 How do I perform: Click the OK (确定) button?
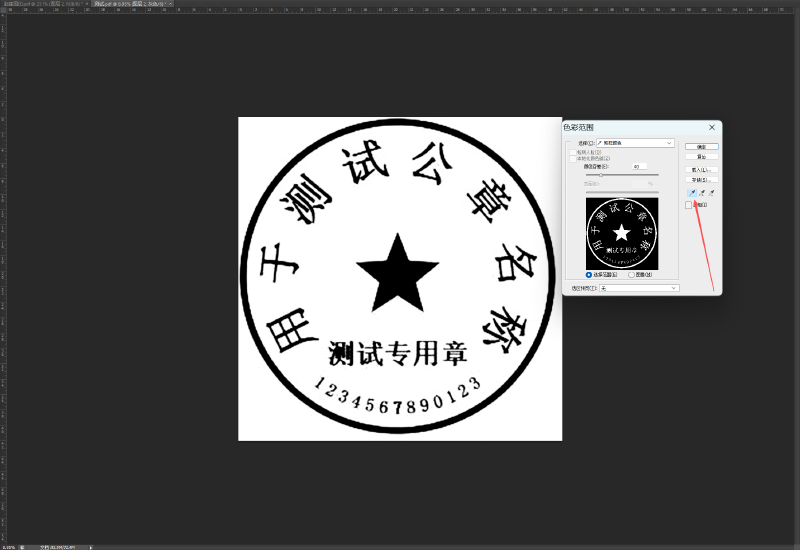(702, 147)
